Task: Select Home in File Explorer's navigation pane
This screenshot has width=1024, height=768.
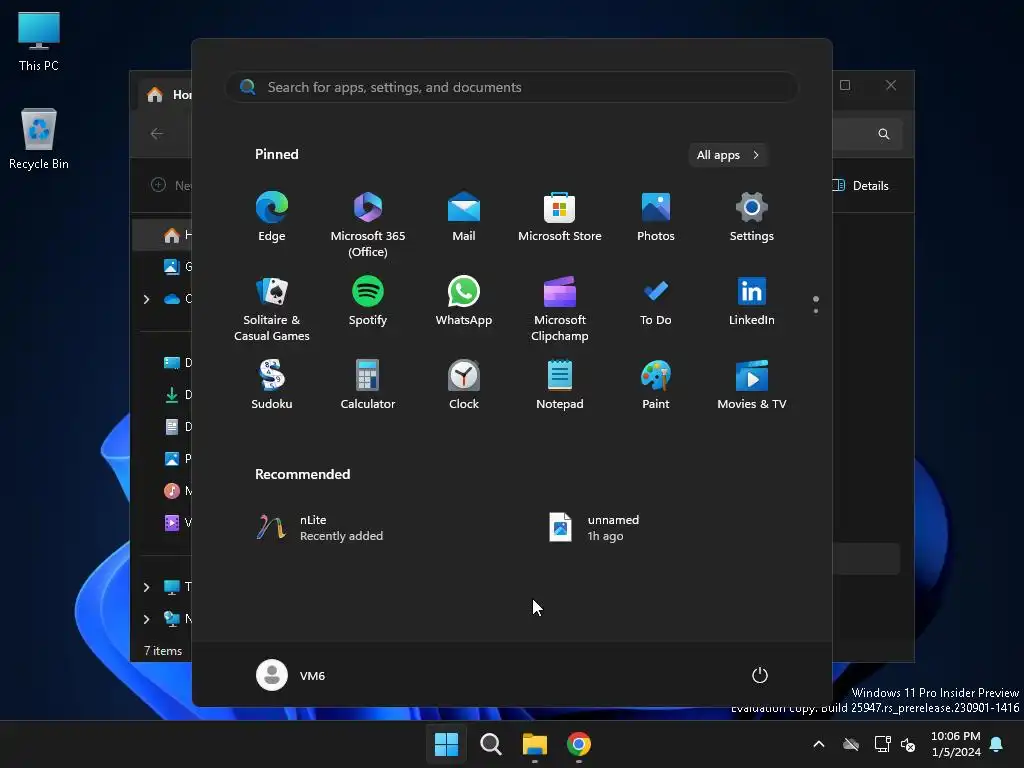Action: coord(163,235)
